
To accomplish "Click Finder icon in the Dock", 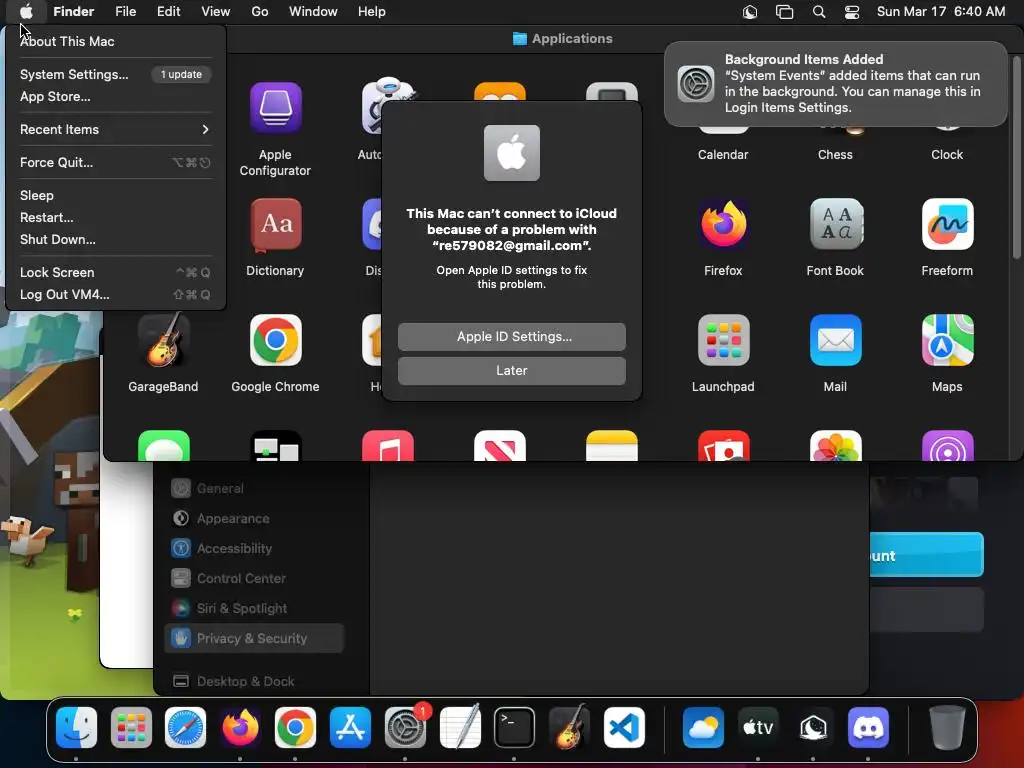I will [76, 727].
